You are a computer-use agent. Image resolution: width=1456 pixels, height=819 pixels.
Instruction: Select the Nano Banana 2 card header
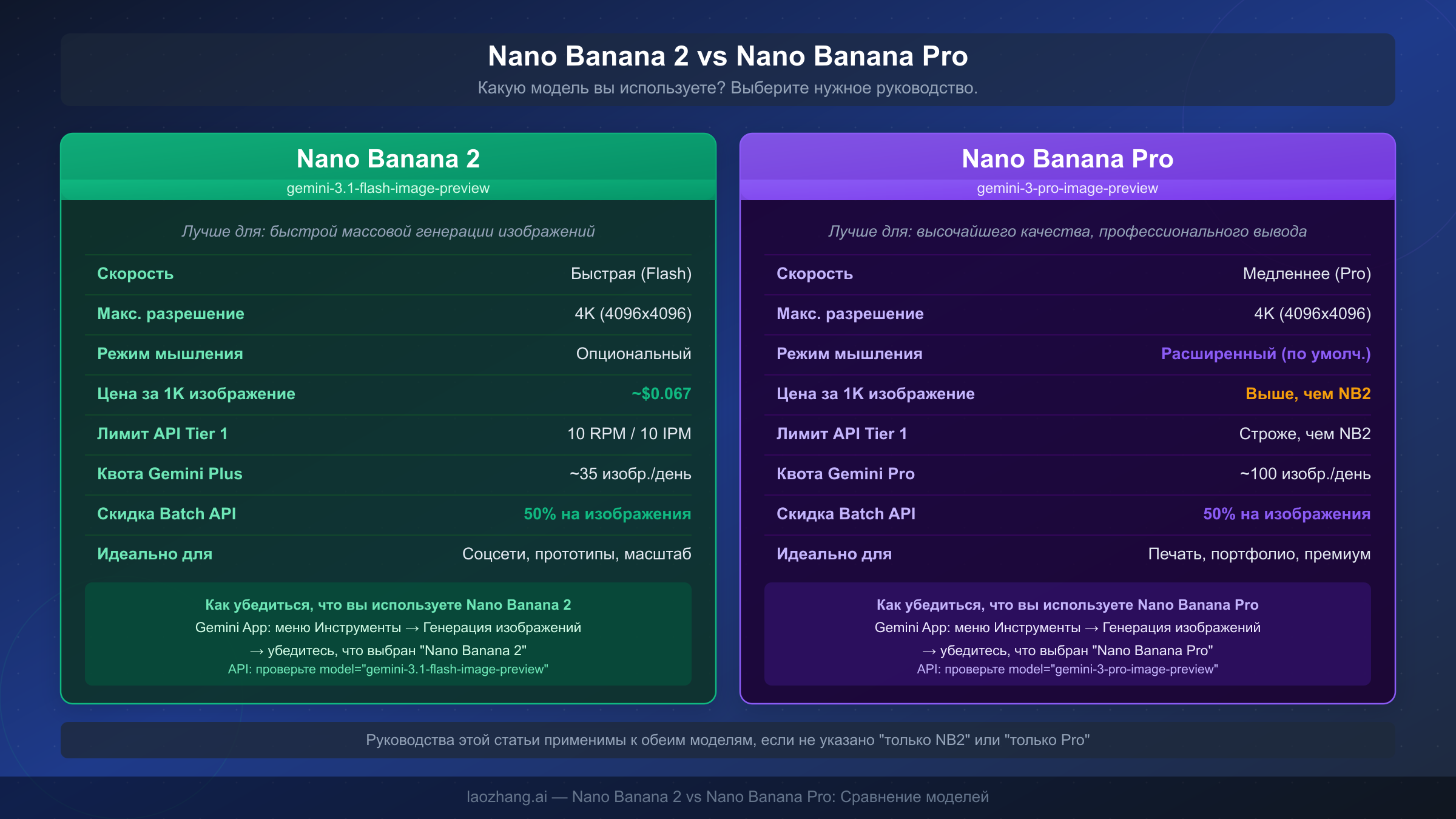tap(388, 158)
